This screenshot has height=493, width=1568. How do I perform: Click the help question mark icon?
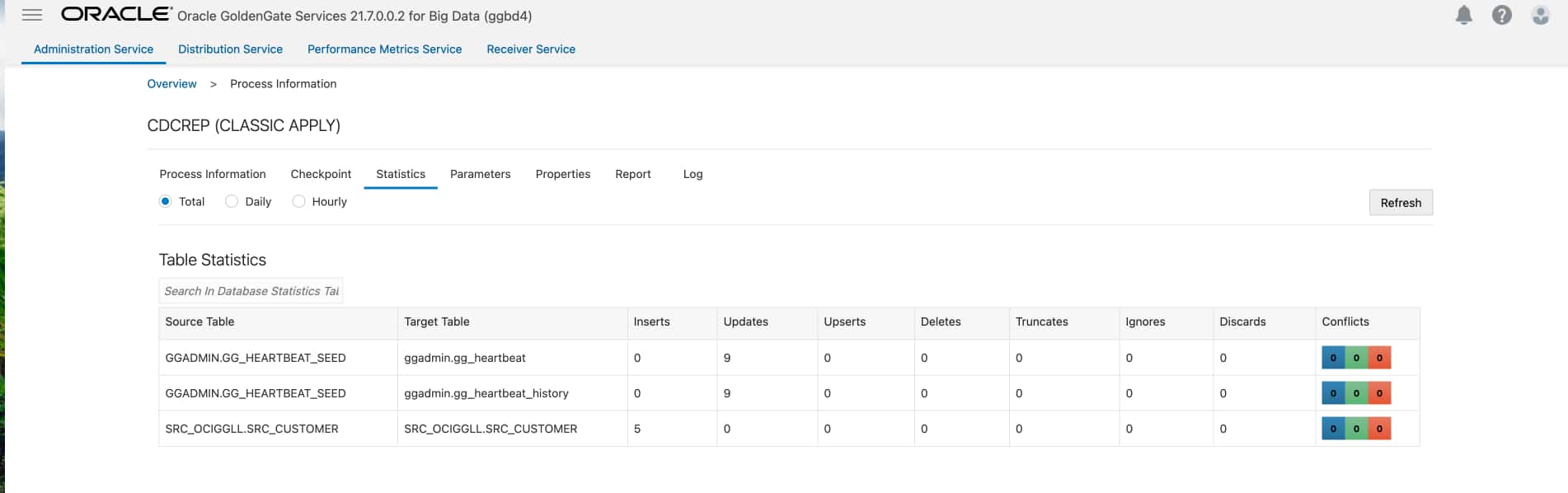tap(1501, 15)
